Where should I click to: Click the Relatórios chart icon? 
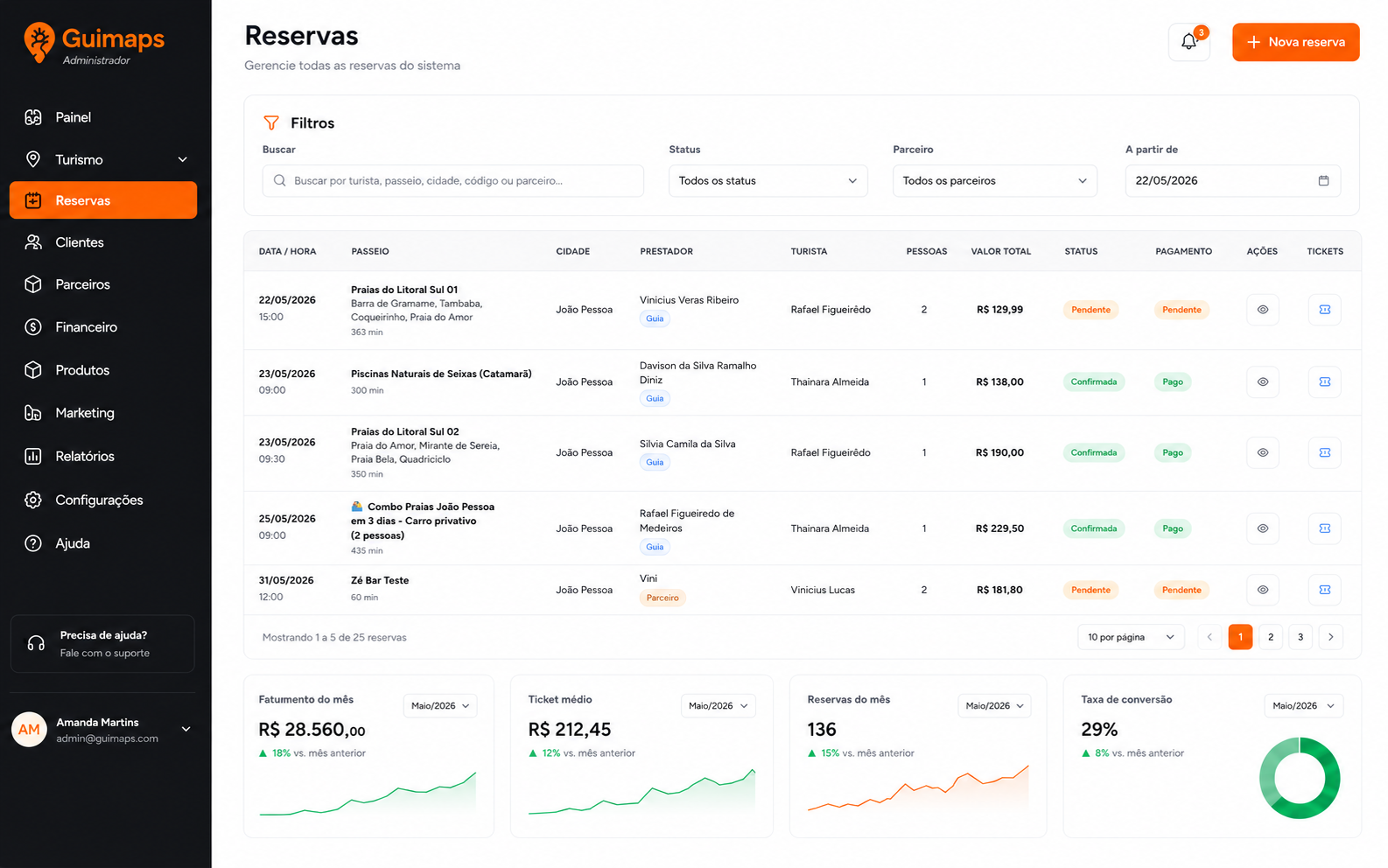(33, 456)
